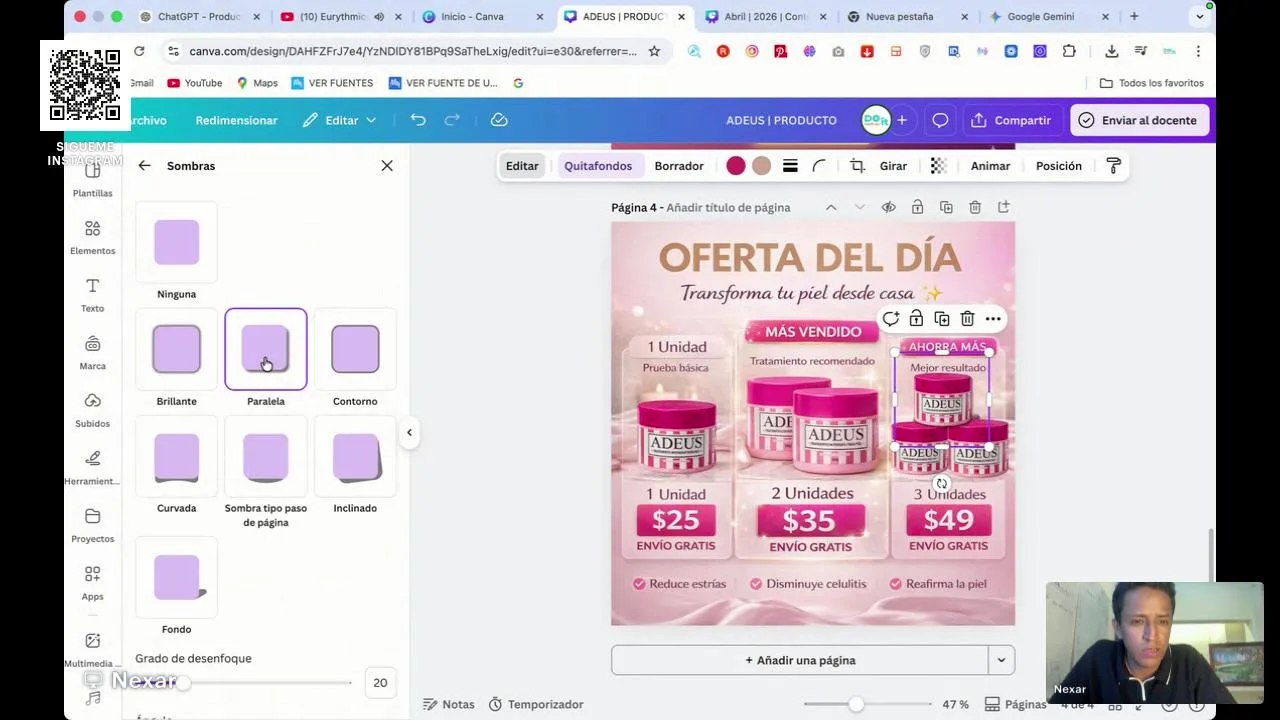Viewport: 1280px width, 720px height.
Task: Open the Páginas grid view
Action: [1015, 704]
